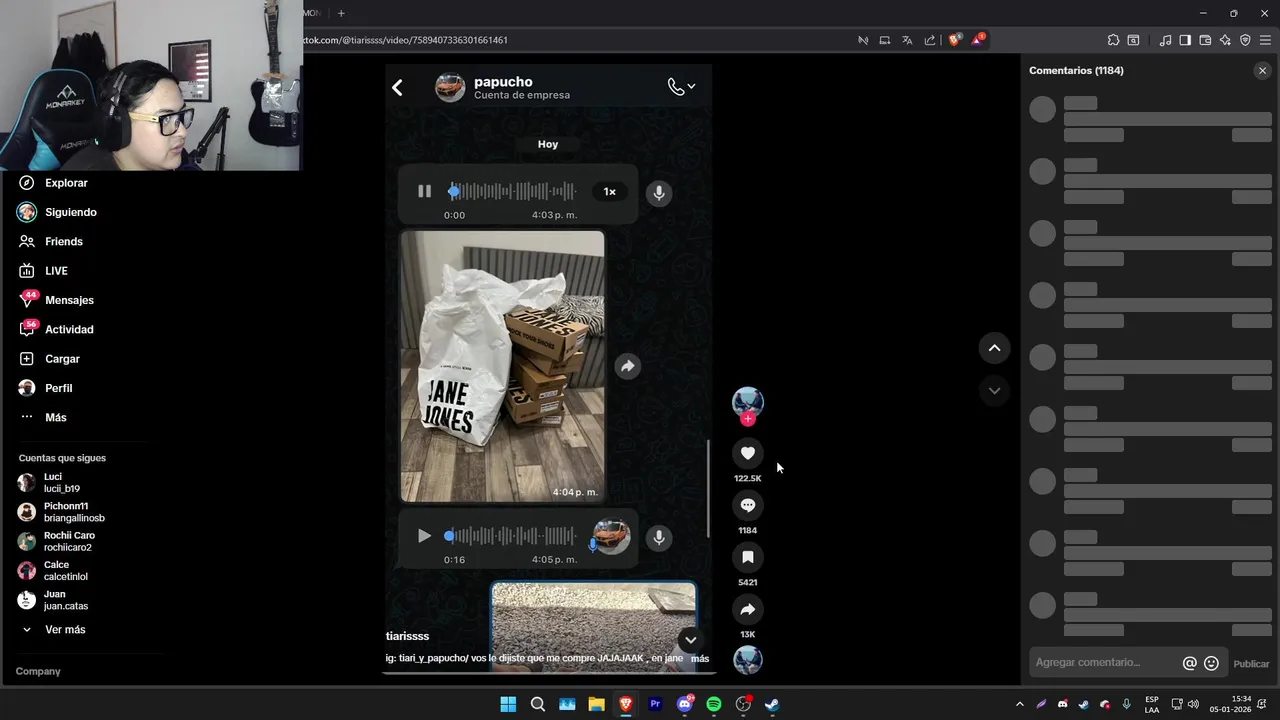The width and height of the screenshot is (1280, 720).
Task: Click the Jane Jones bag photo
Action: pyautogui.click(x=502, y=366)
